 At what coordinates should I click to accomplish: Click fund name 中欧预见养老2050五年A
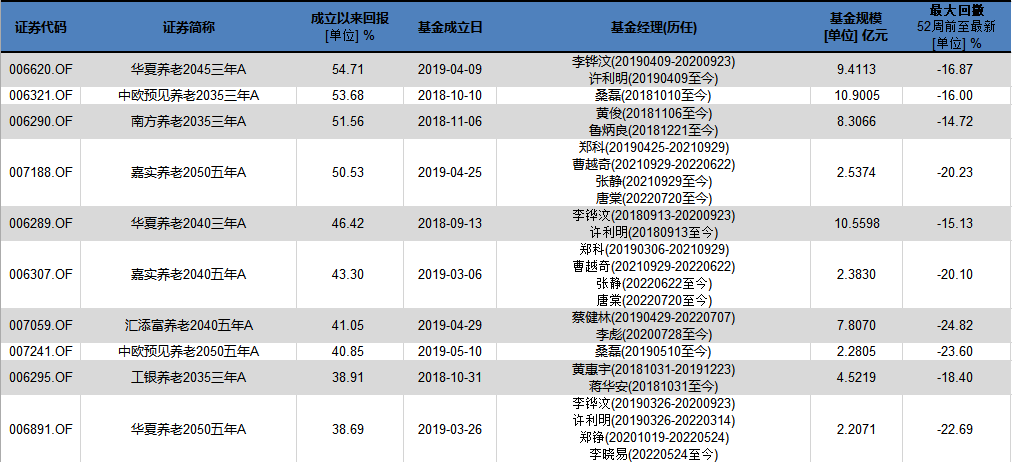tap(188, 351)
